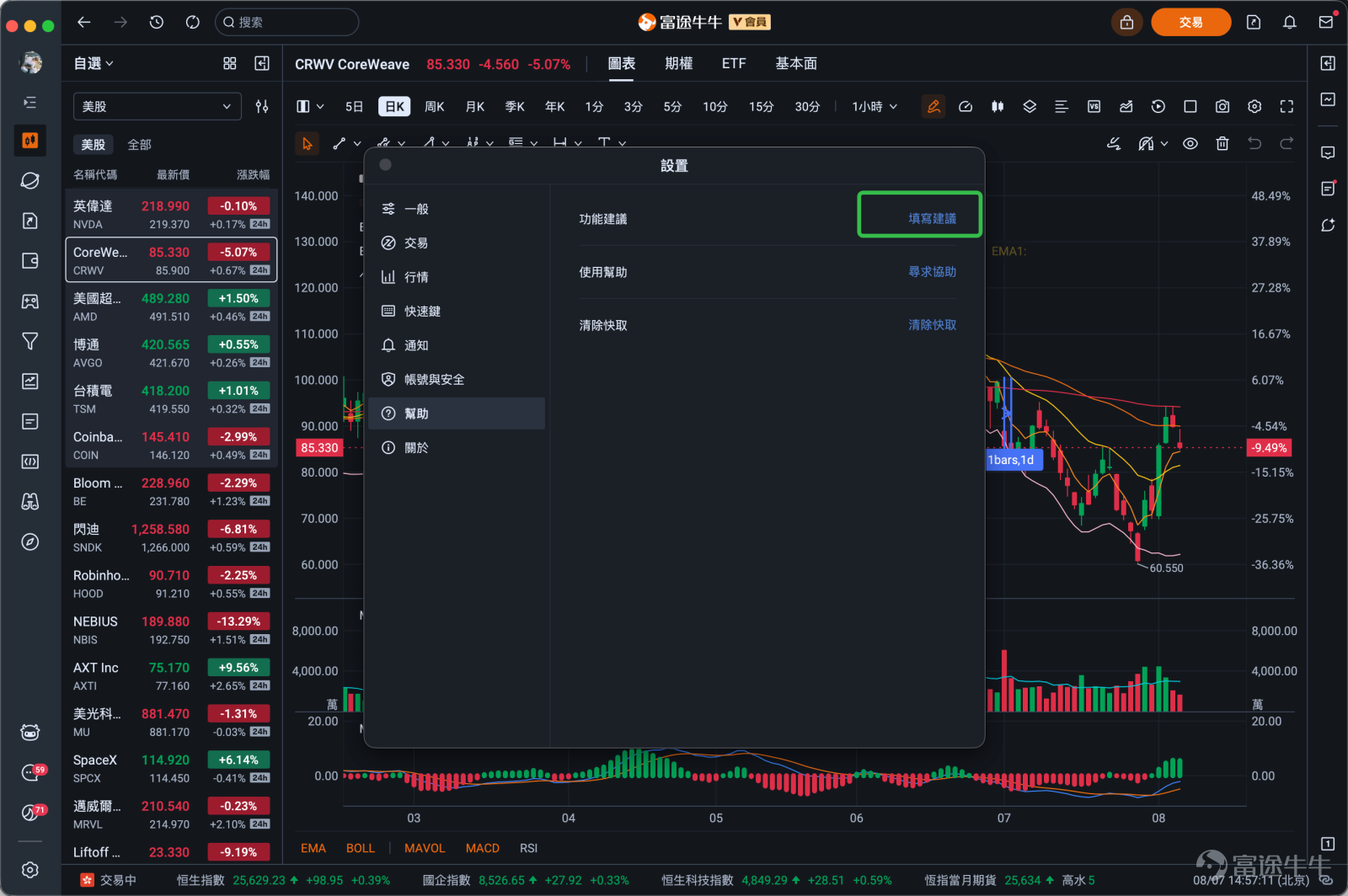Click the undo arrow in drawing toolbar
This screenshot has width=1348, height=896.
tap(1254, 144)
